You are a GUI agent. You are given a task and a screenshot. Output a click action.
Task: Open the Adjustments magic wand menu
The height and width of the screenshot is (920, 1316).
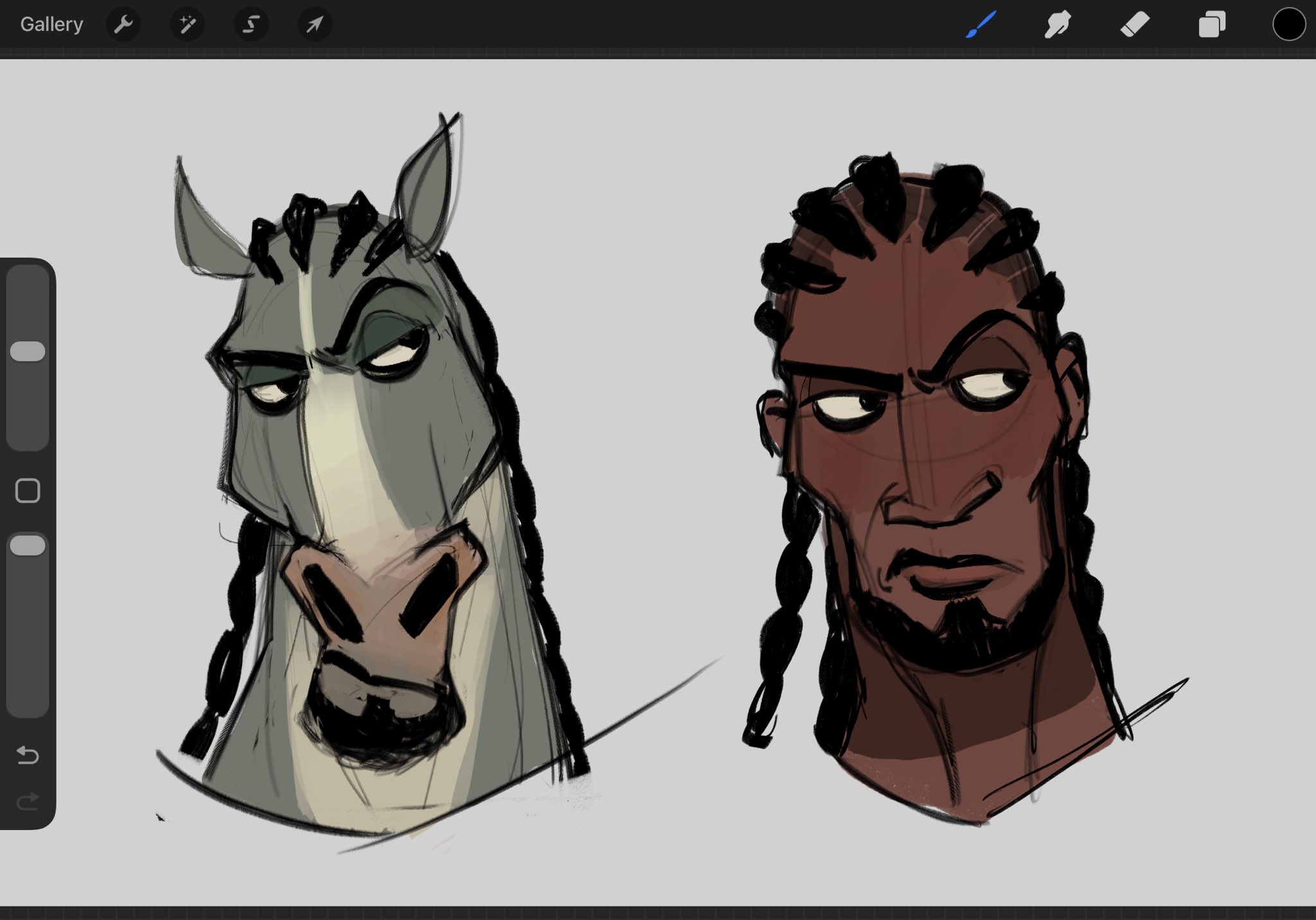(x=187, y=24)
